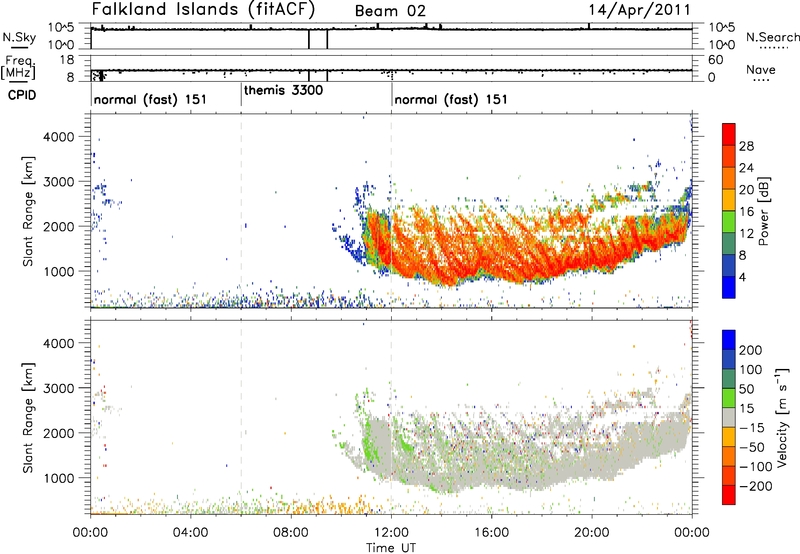This screenshot has height=554, width=800.
Task: Click the 'N.Search' legend label
Action: tap(772, 37)
